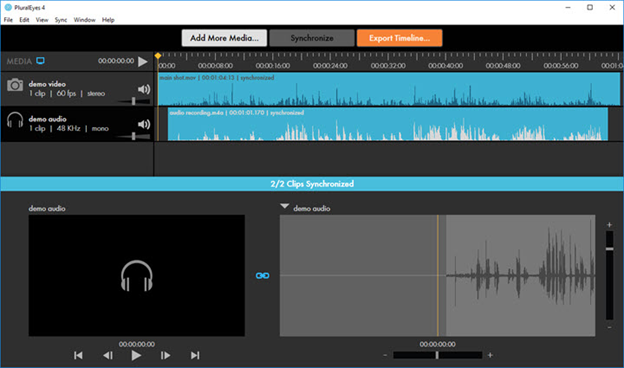Click the Export Timeline button
Screen dimensions: 624x368
coord(399,38)
